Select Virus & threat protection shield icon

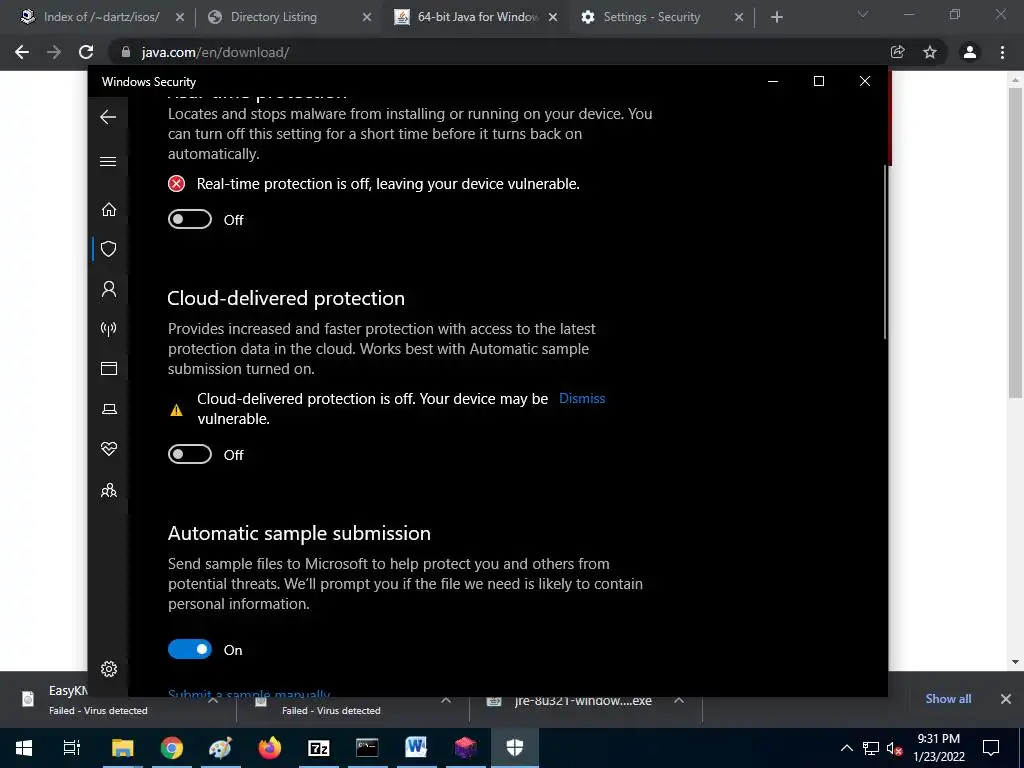pyautogui.click(x=108, y=249)
